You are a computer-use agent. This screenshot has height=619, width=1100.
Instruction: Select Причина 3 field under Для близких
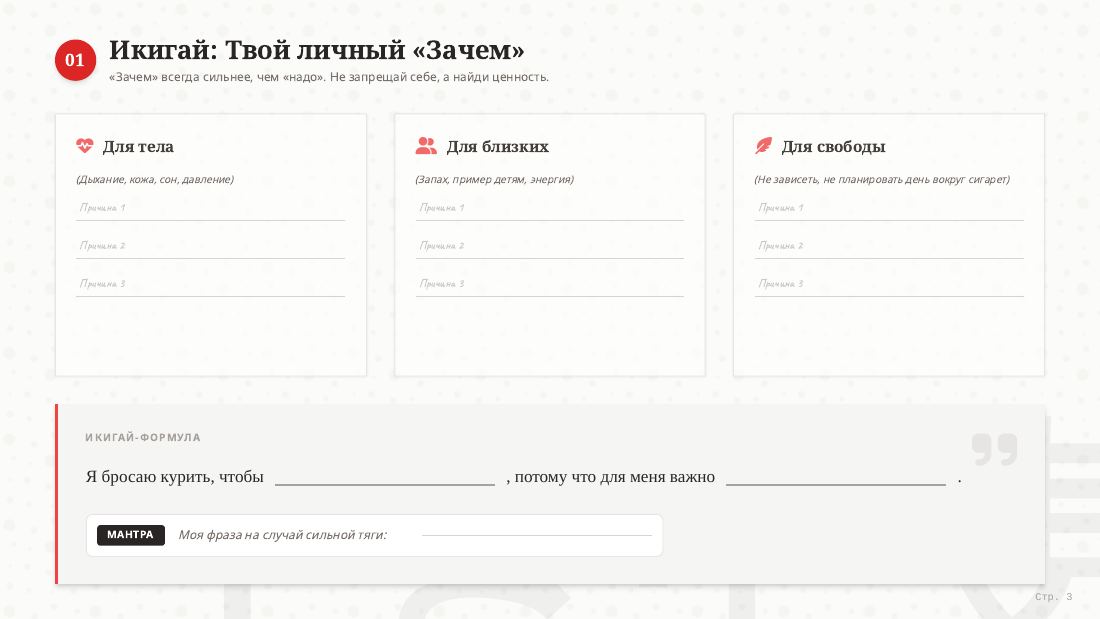[x=549, y=284]
